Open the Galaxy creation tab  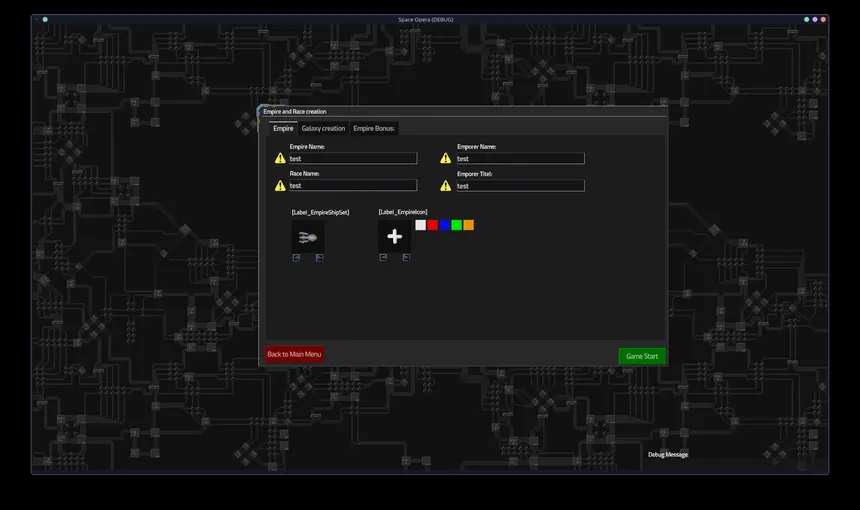pyautogui.click(x=323, y=128)
